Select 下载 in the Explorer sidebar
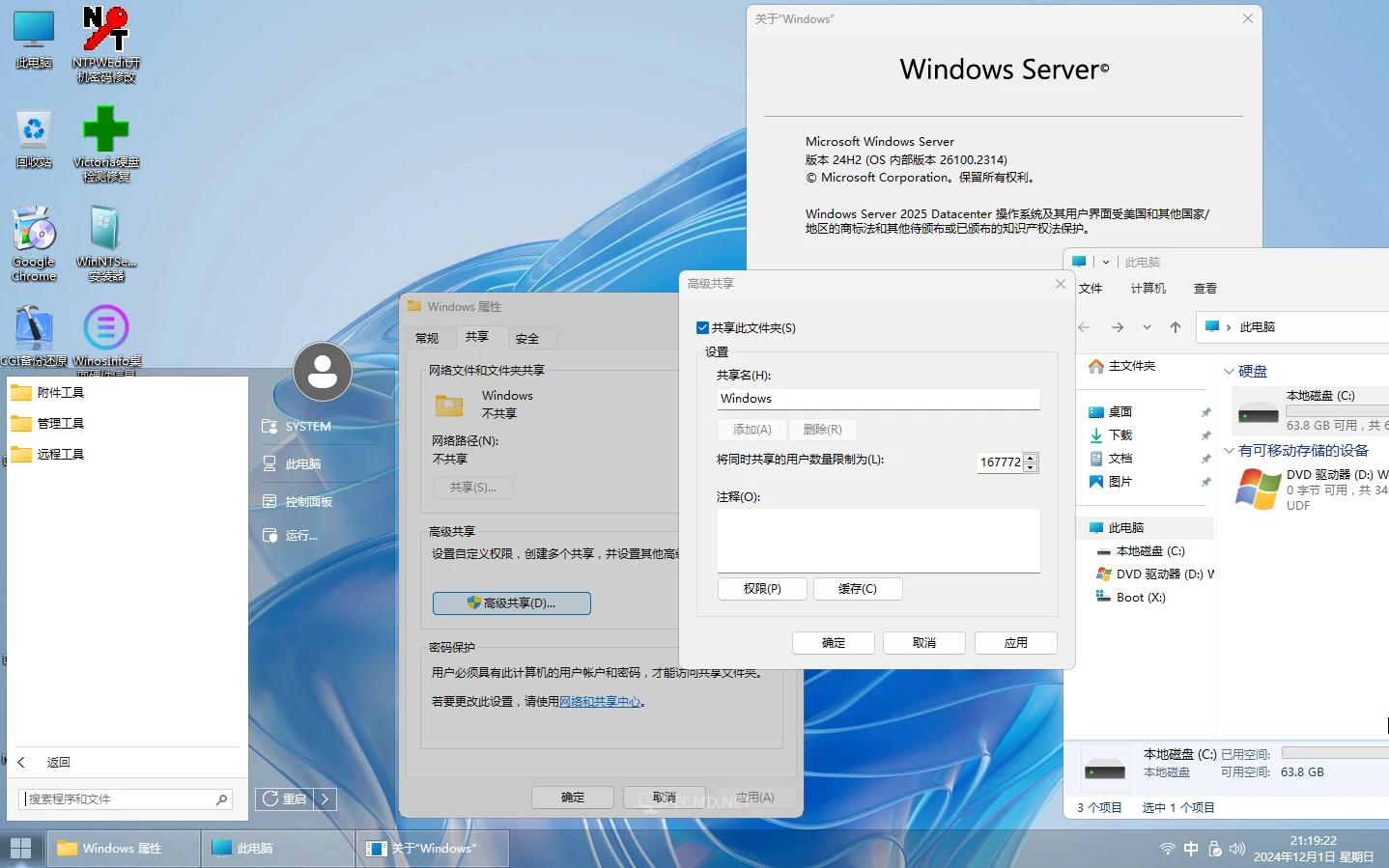 (1120, 435)
